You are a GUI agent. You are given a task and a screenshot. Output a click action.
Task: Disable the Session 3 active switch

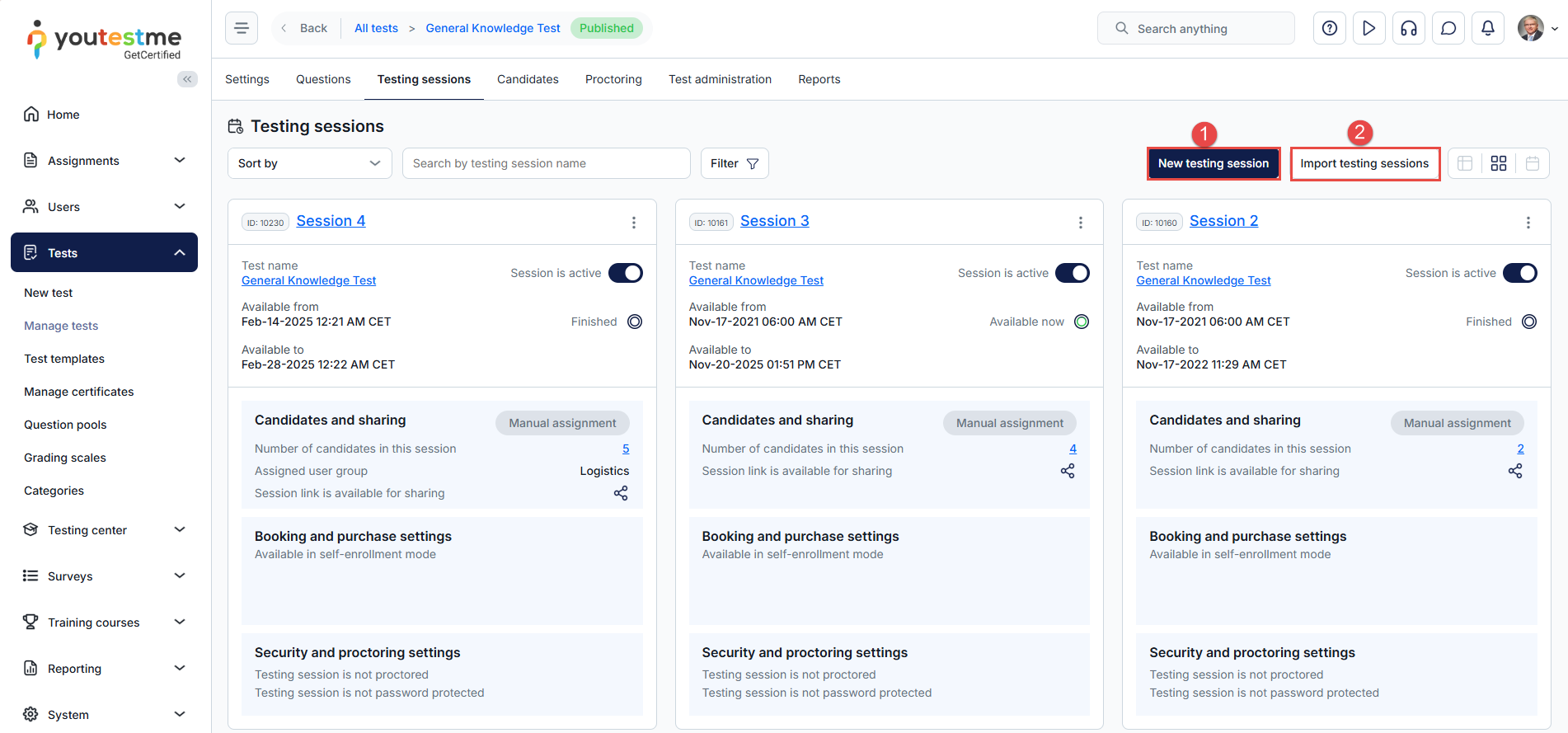1072,273
